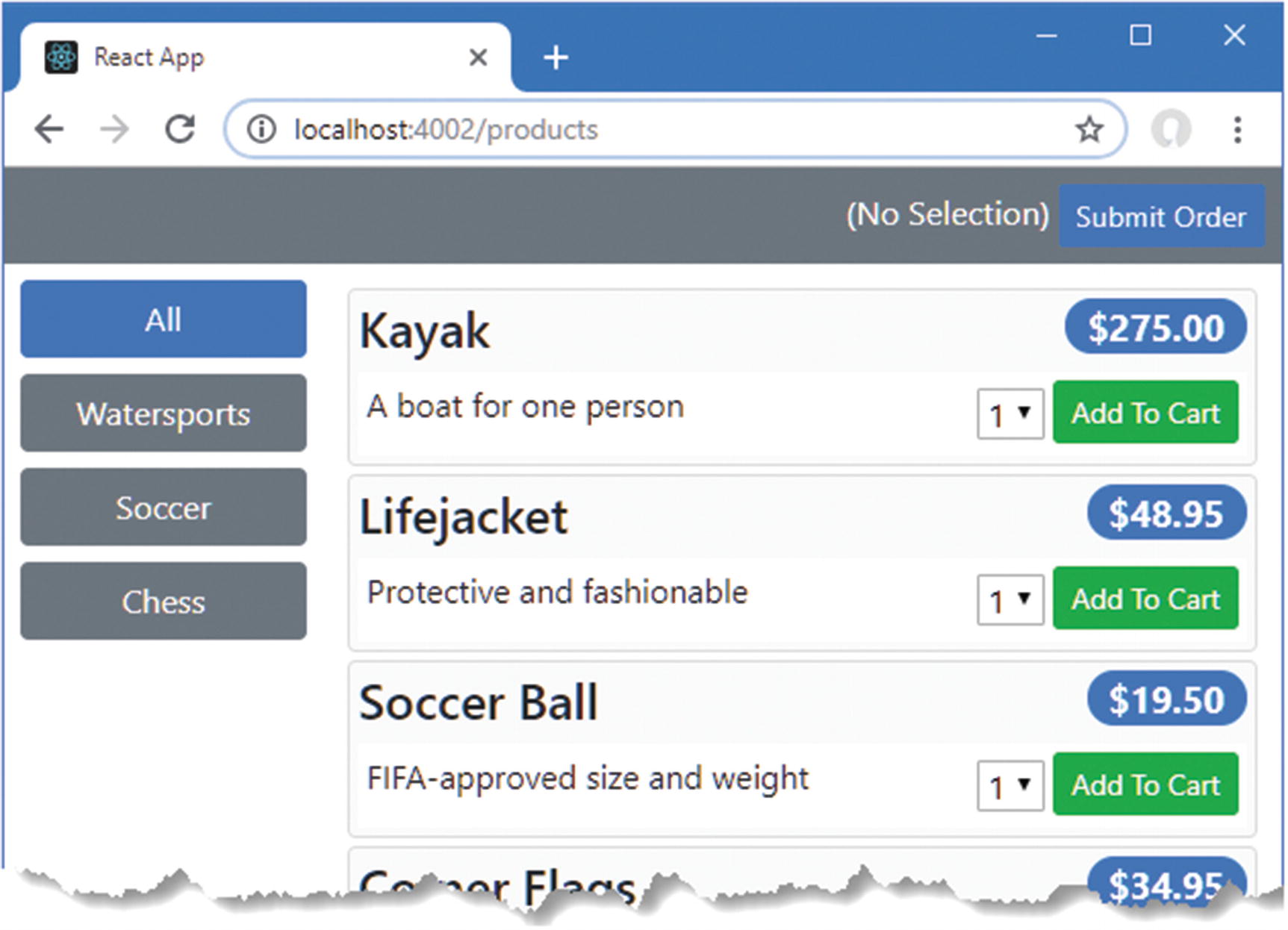Bookmark page using the star icon
The width and height of the screenshot is (1288, 930).
(x=1089, y=130)
